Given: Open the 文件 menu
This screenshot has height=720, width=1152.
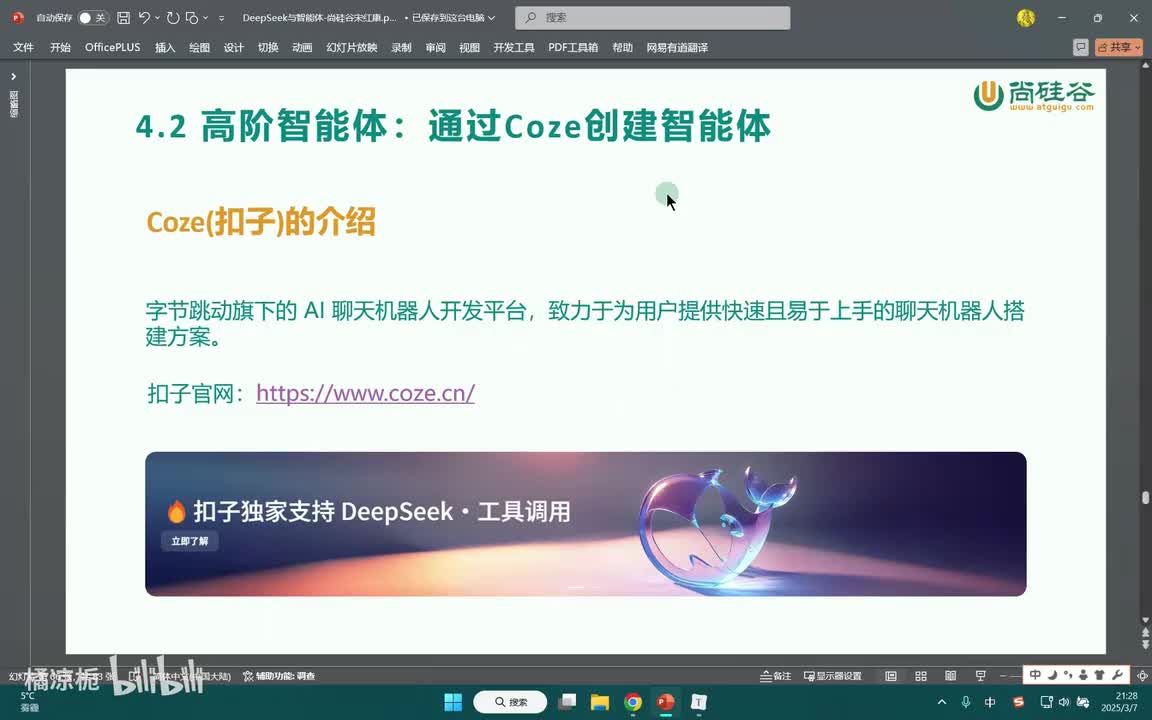Looking at the screenshot, I should [x=24, y=47].
